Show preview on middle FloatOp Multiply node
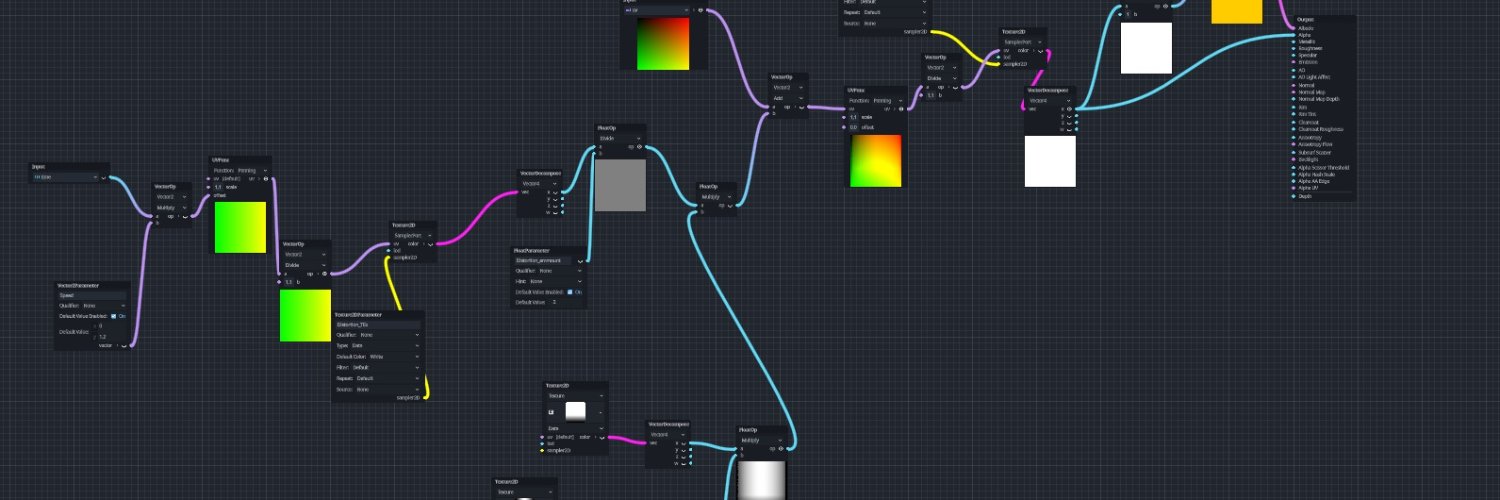Image resolution: width=1500 pixels, height=500 pixels. tap(730, 205)
